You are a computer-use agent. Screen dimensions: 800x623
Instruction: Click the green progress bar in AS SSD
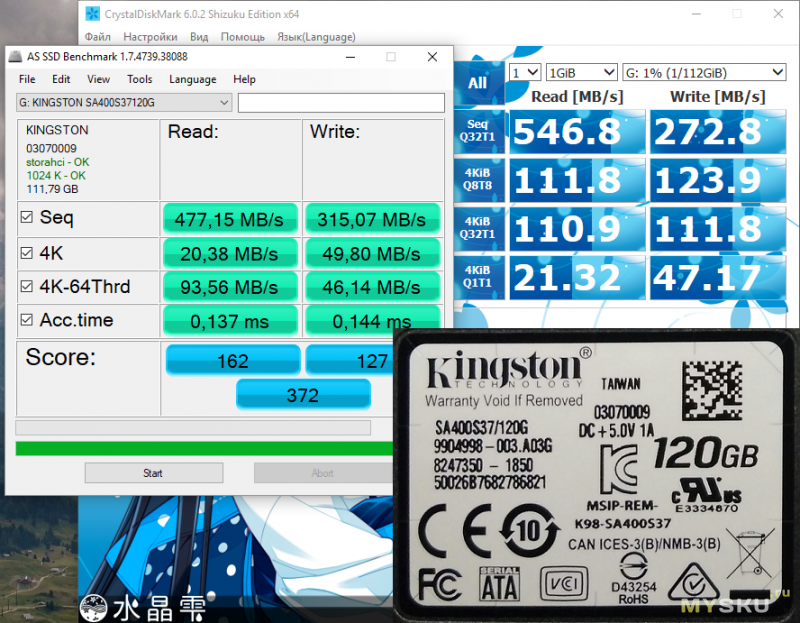coord(204,448)
